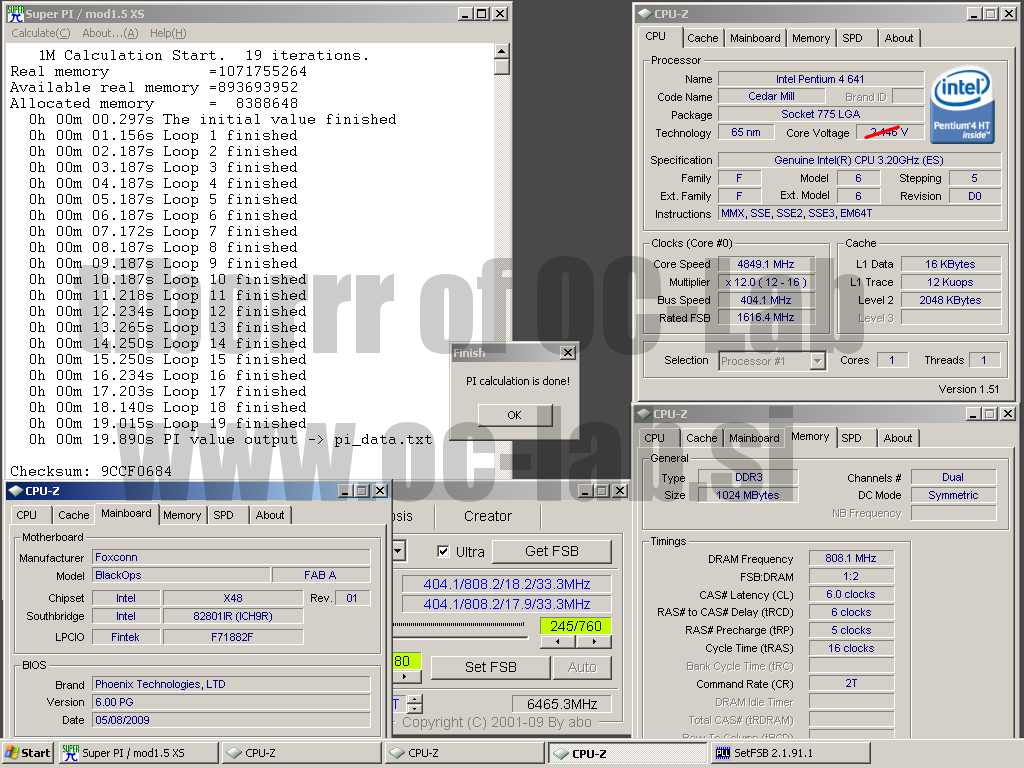Click the Multiplier value x 12.0 ( 12 - 16 )

(766, 282)
